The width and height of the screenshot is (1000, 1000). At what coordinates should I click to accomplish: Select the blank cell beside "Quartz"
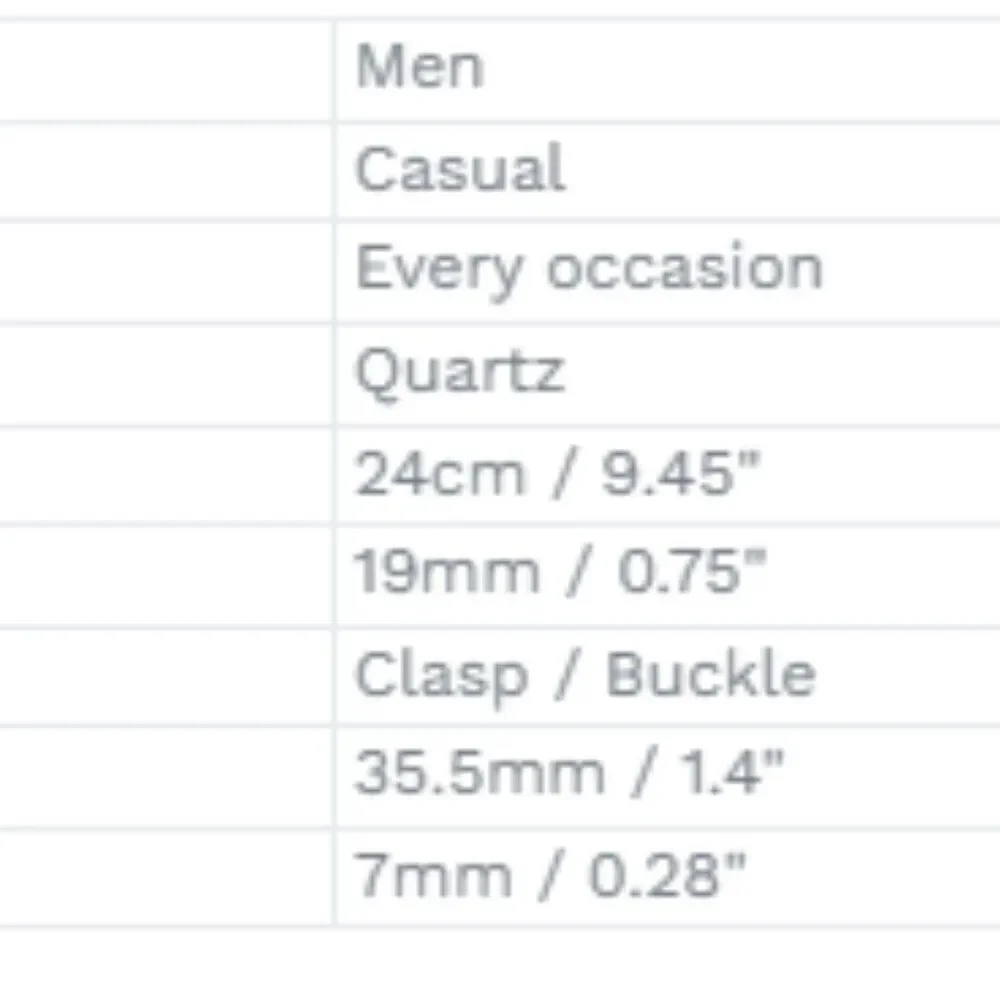tap(166, 375)
